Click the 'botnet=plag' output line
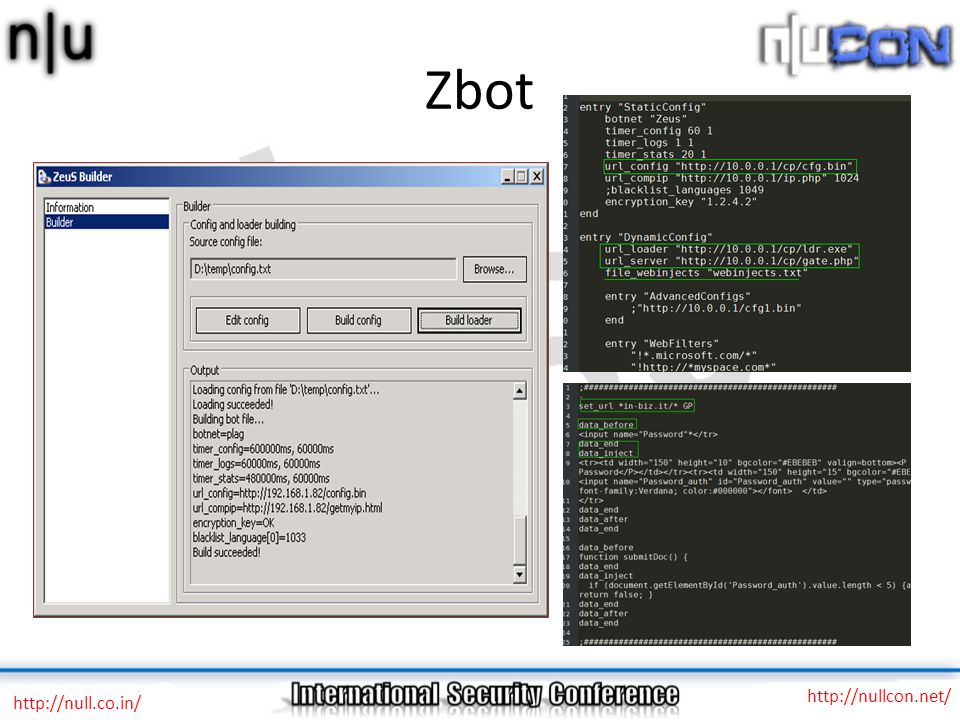The height and width of the screenshot is (720, 960). click(x=218, y=434)
